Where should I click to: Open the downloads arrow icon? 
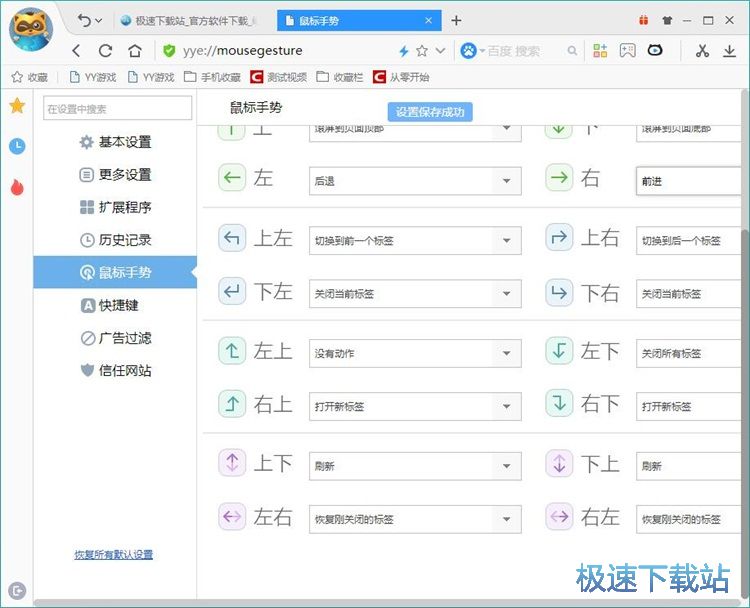[x=729, y=51]
